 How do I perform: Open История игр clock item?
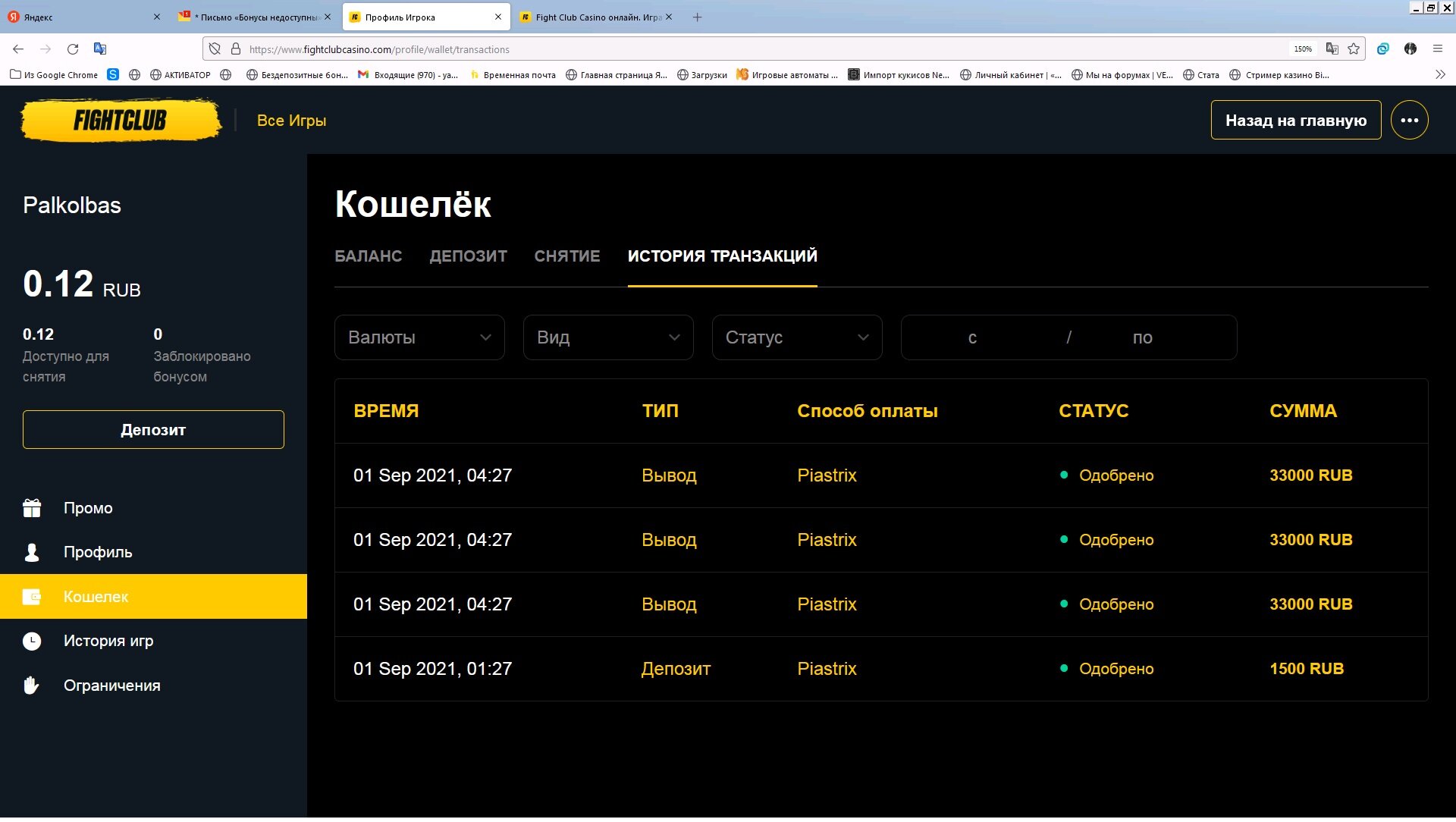(108, 641)
